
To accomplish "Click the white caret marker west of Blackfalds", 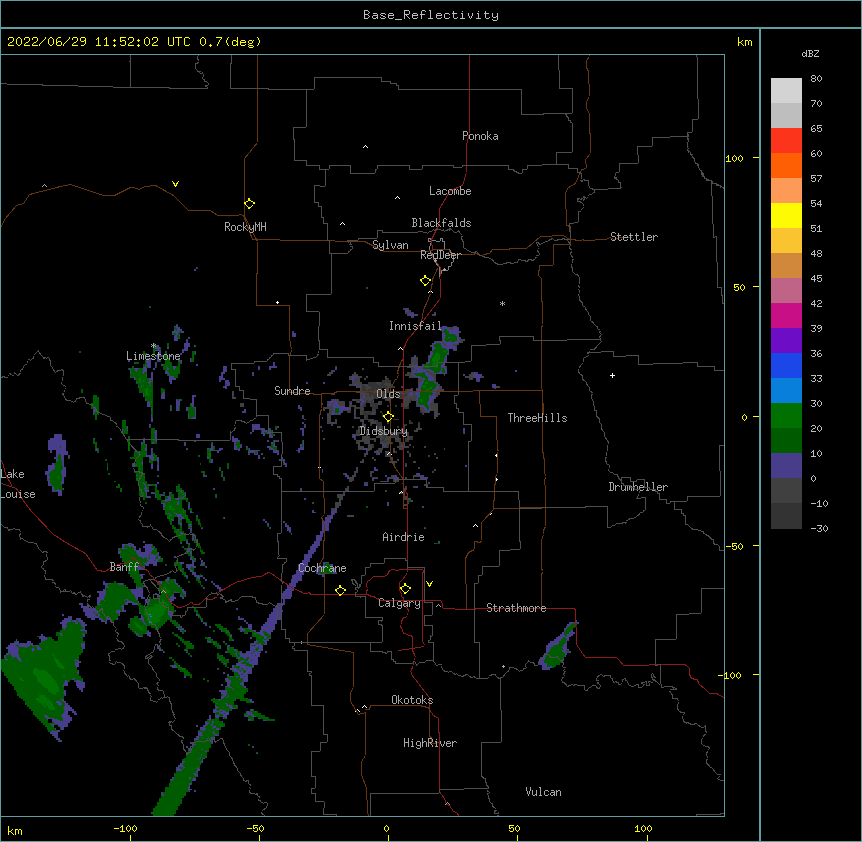I will [x=342, y=224].
